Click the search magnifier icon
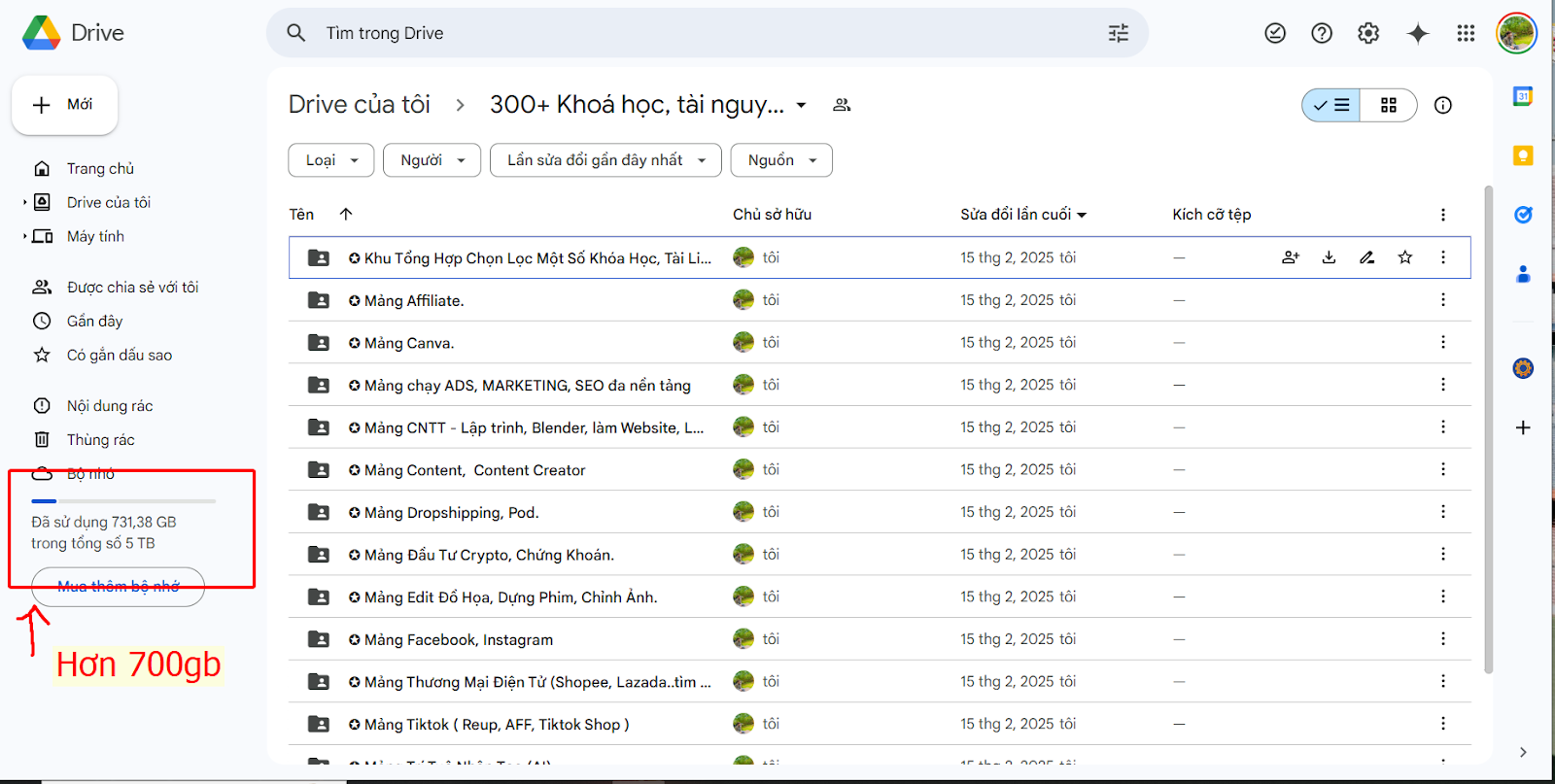 [x=296, y=33]
